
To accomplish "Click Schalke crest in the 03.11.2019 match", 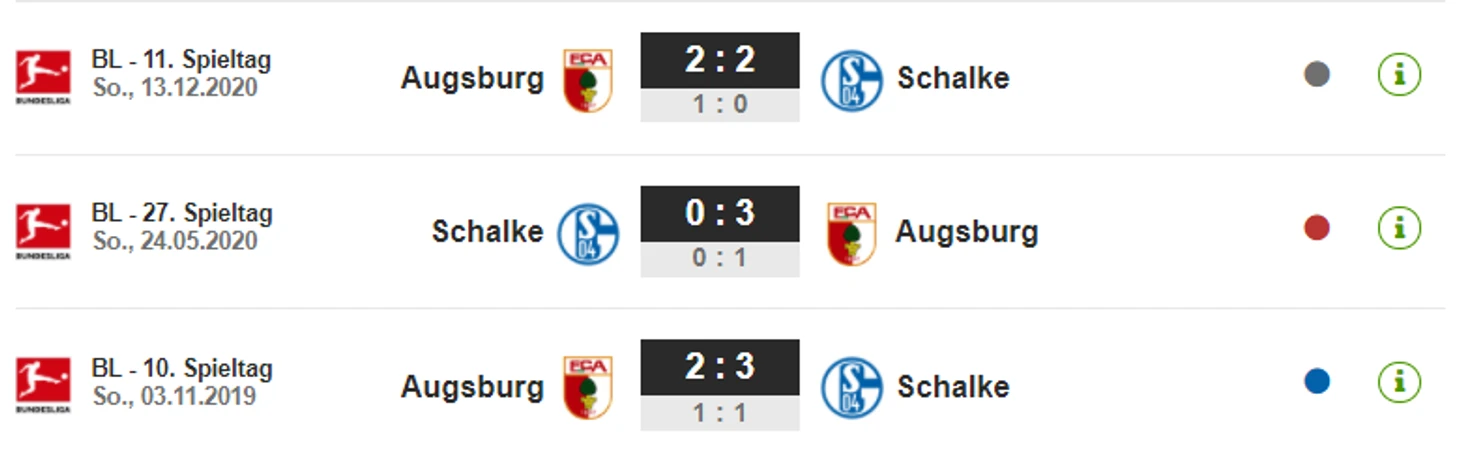I will coord(851,387).
